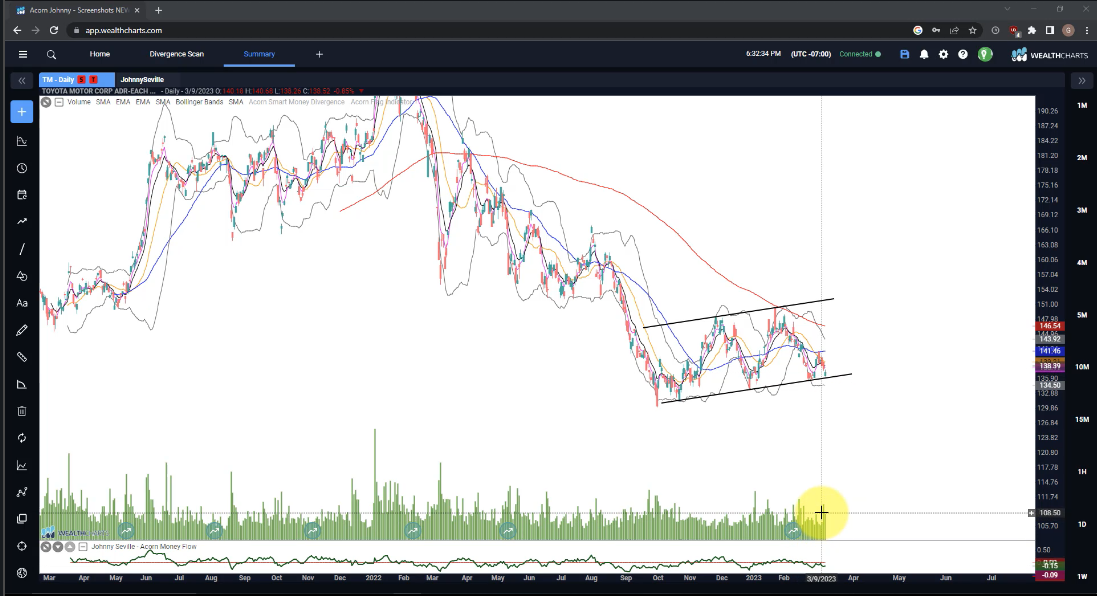The image size is (1097, 596).
Task: Click the globe icon at sidebar bottom
Action: (x=22, y=573)
